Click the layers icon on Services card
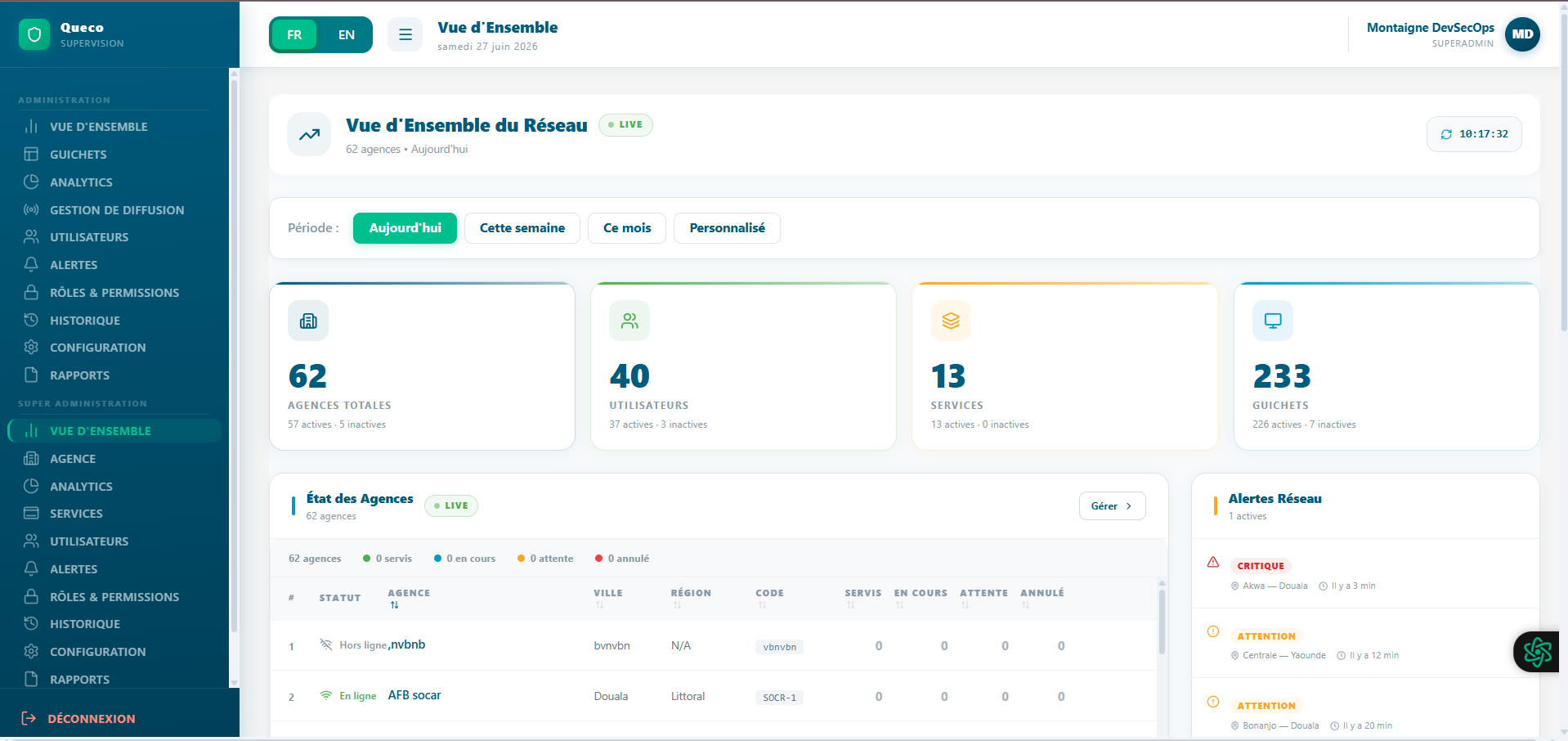 point(951,321)
